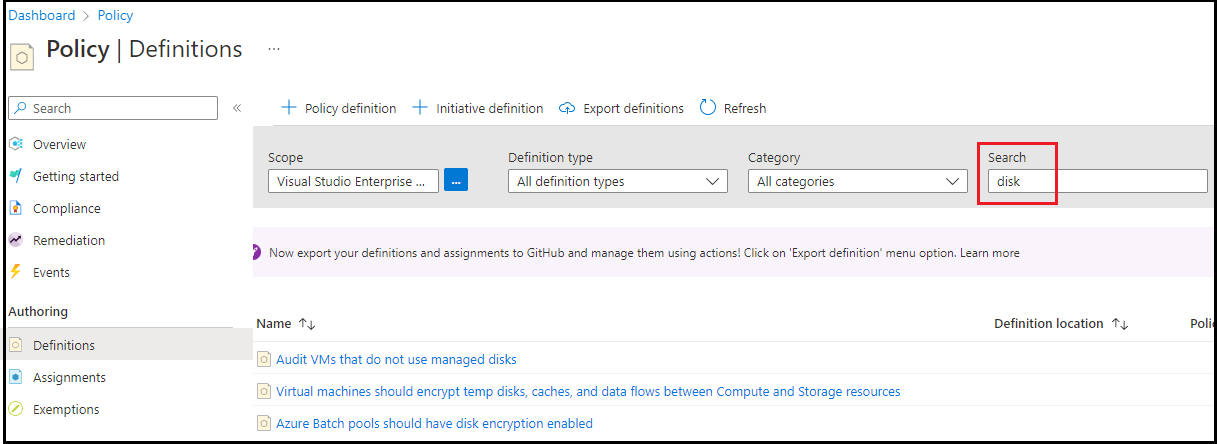Click icon beside Azure Batch pools policy
Image resolution: width=1217 pixels, height=444 pixels.
pyautogui.click(x=264, y=423)
